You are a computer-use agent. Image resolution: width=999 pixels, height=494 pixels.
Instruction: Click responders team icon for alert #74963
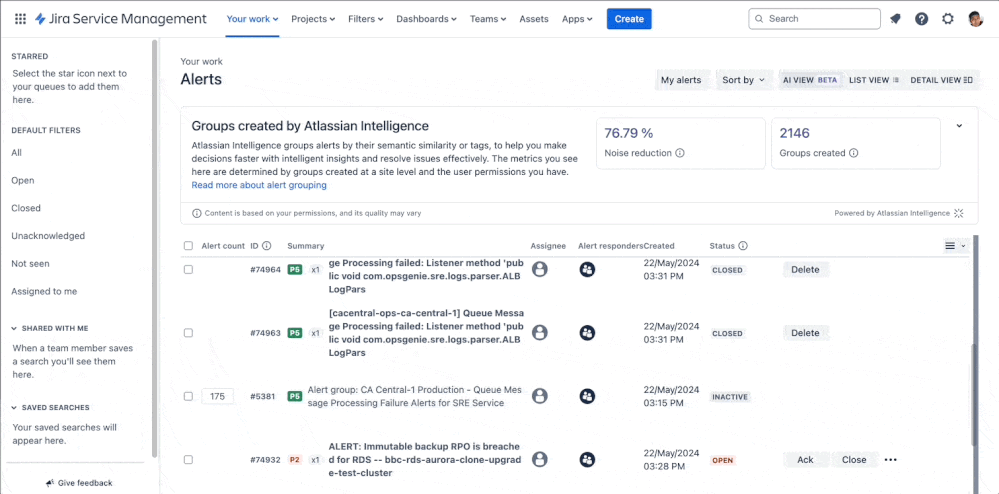(587, 333)
